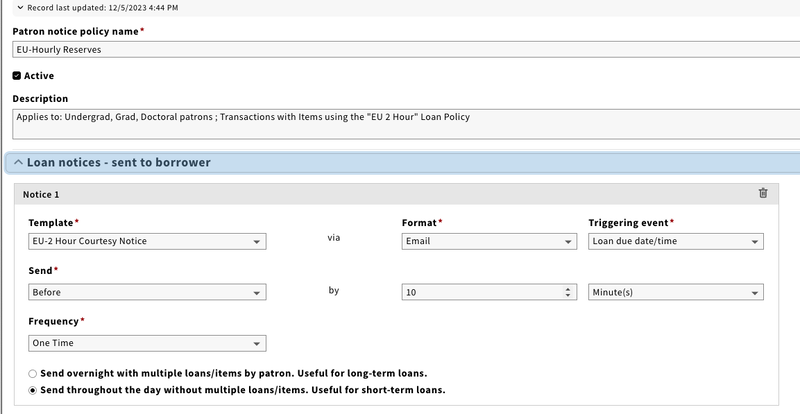Open the Frequency dropdown showing One Time
This screenshot has width=800, height=414.
tap(147, 343)
